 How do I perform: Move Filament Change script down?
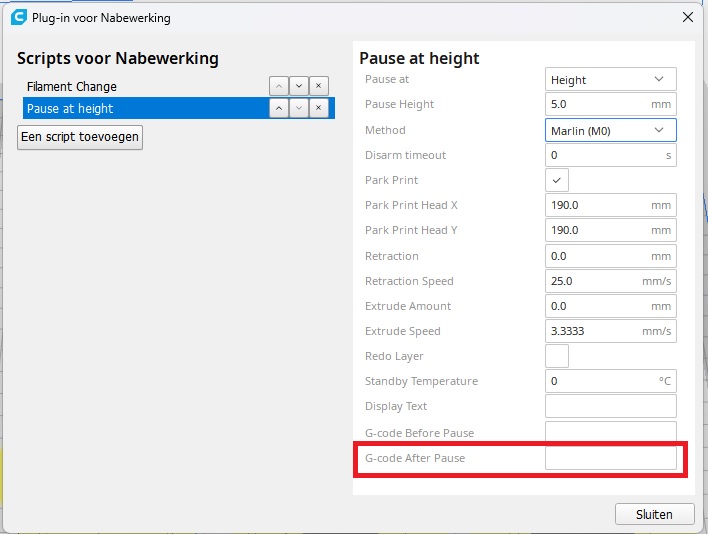[298, 87]
